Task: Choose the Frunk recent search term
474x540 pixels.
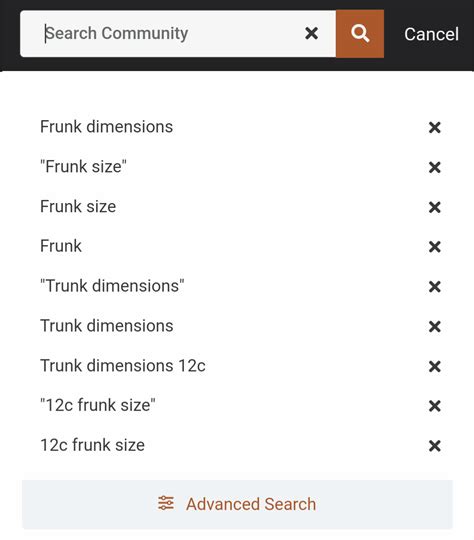Action: coord(61,246)
